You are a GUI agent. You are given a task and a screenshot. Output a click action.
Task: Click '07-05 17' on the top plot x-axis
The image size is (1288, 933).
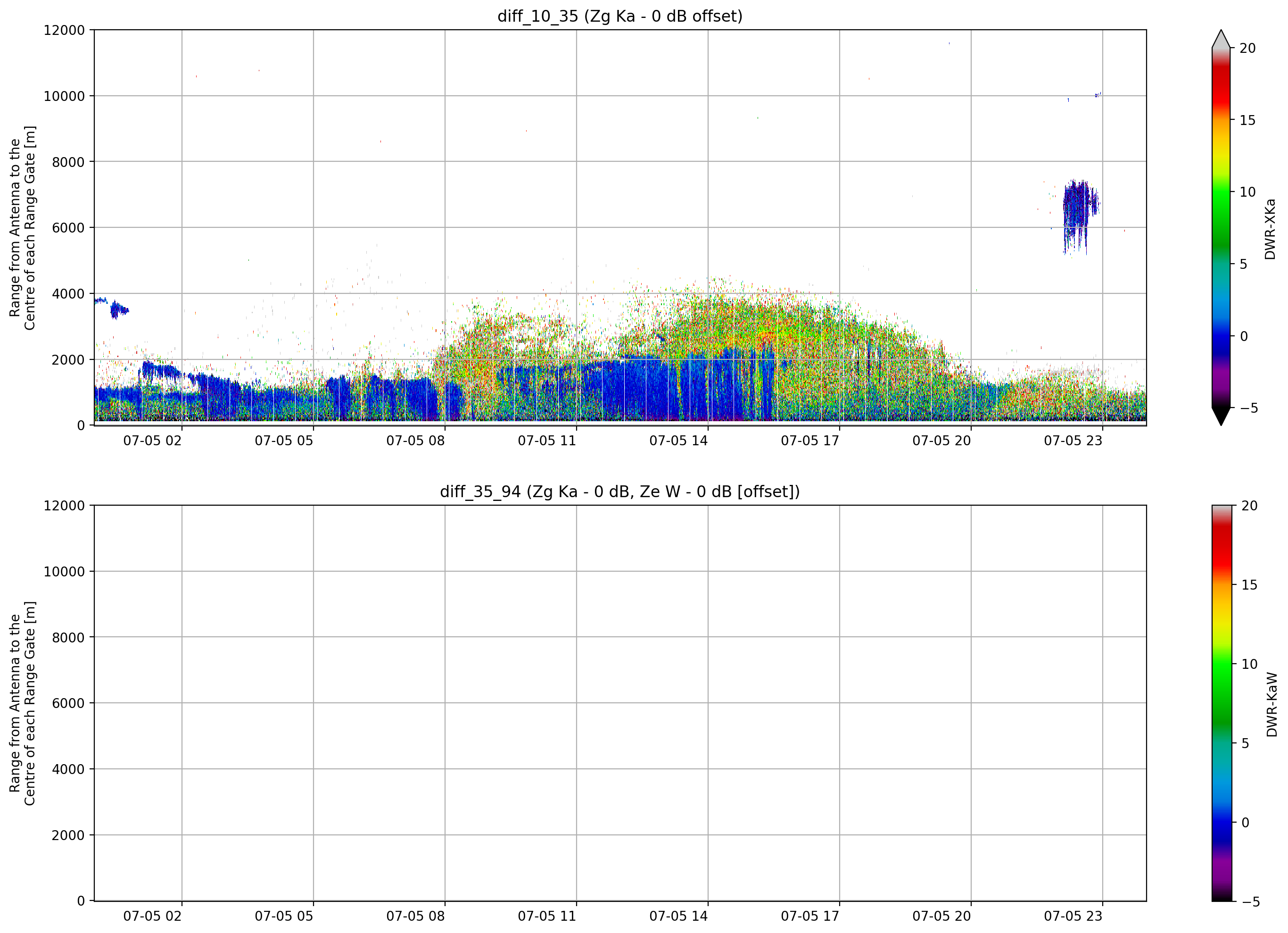pyautogui.click(x=810, y=441)
